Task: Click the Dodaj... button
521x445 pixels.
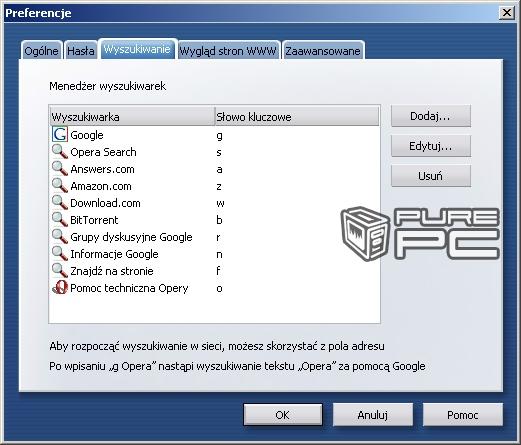Action: (431, 116)
